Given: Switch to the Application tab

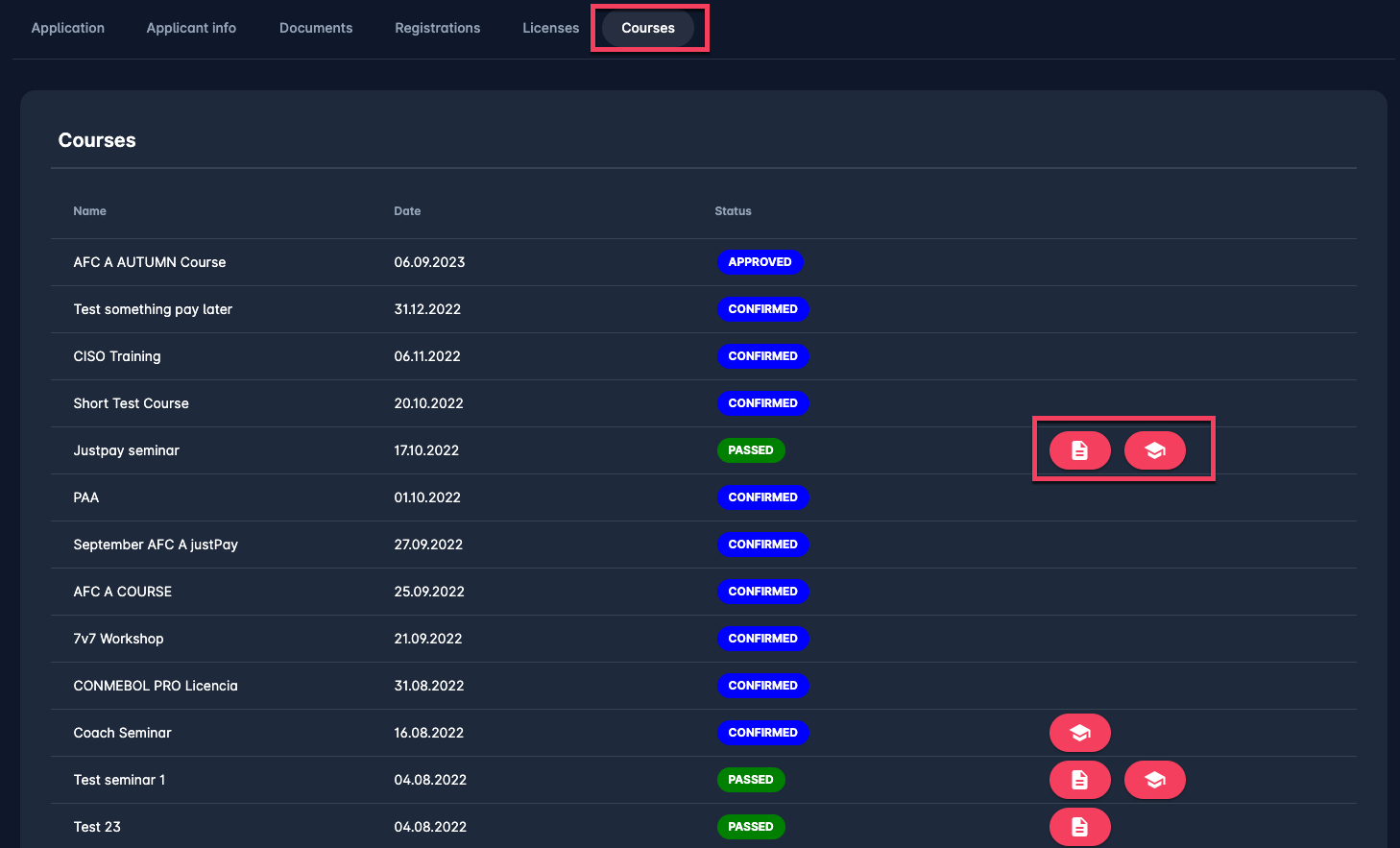Looking at the screenshot, I should point(68,28).
